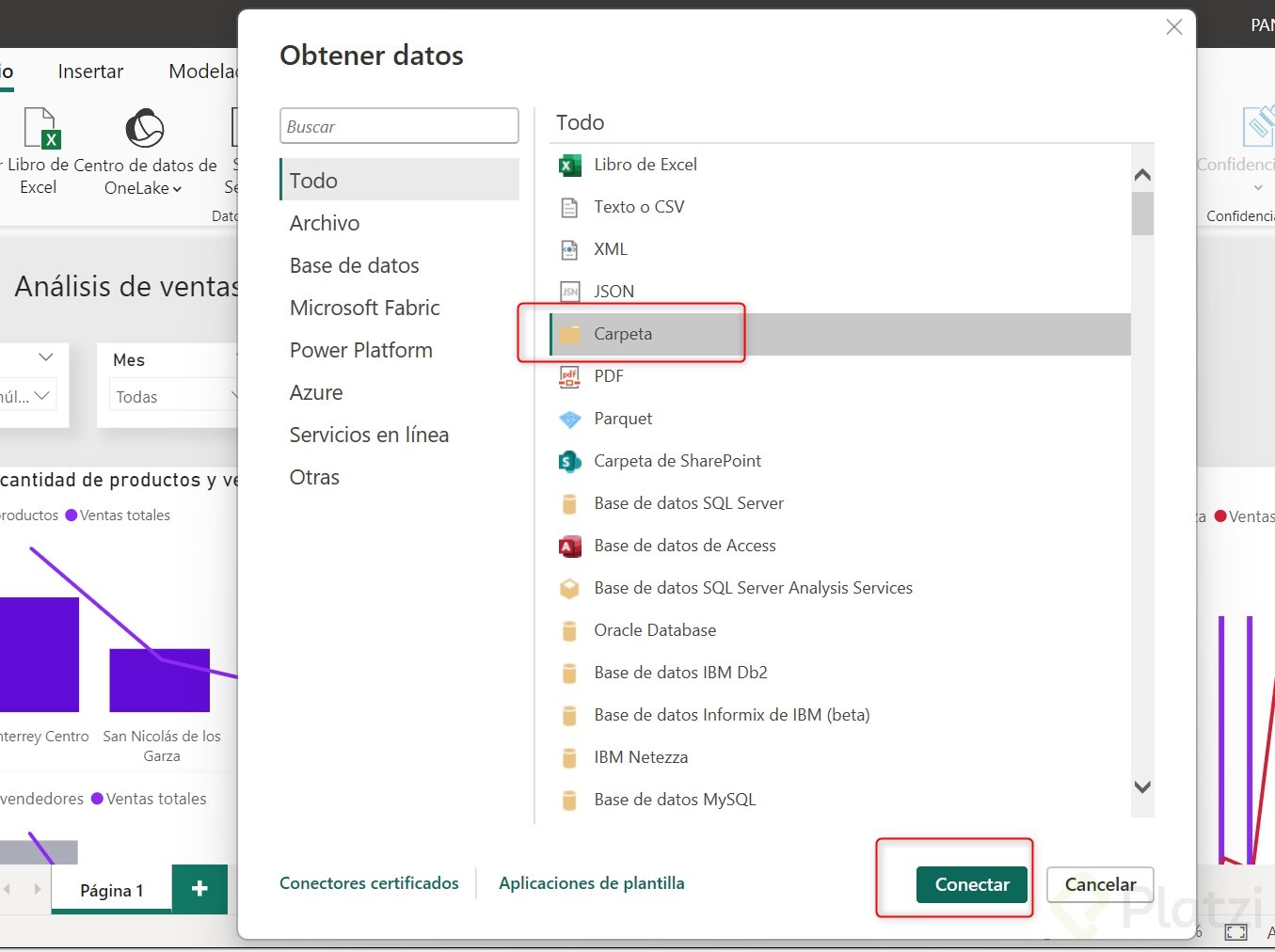Select the Todo category
The image size is (1275, 952).
399,180
